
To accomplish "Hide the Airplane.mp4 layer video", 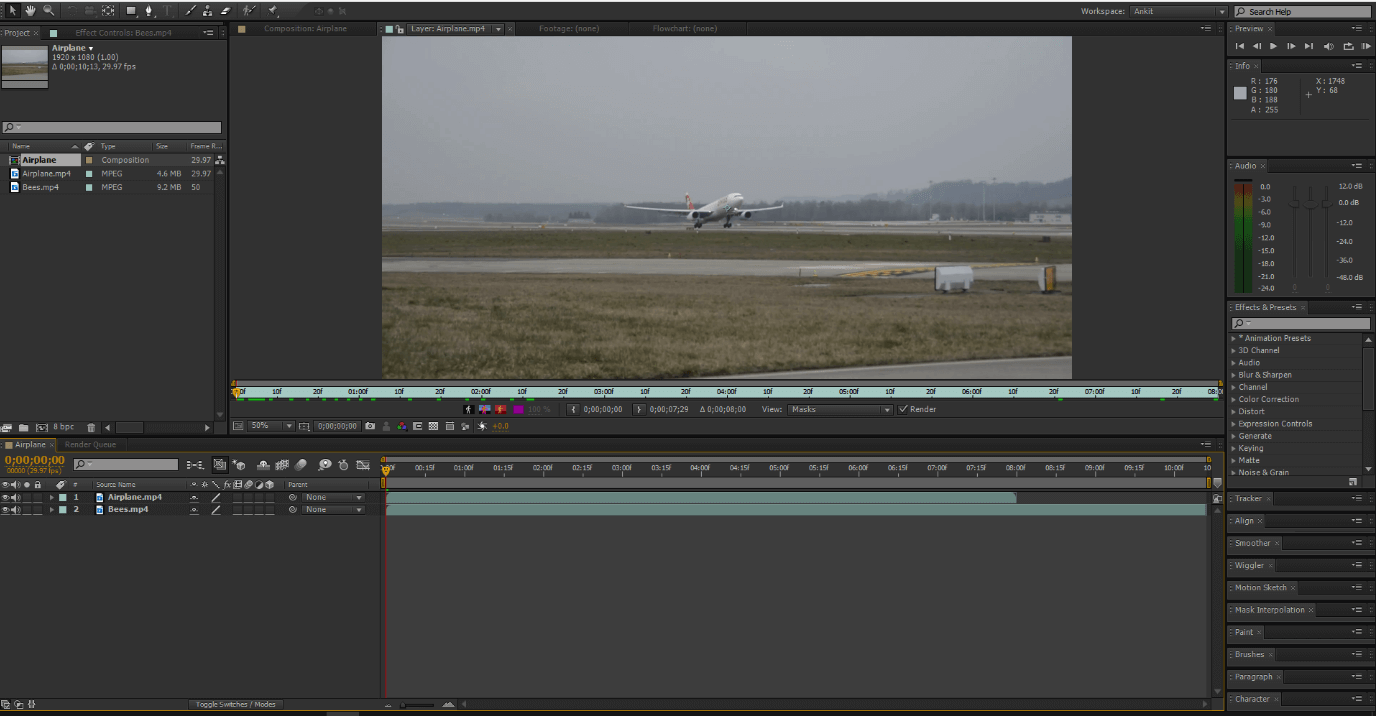I will click(5, 497).
